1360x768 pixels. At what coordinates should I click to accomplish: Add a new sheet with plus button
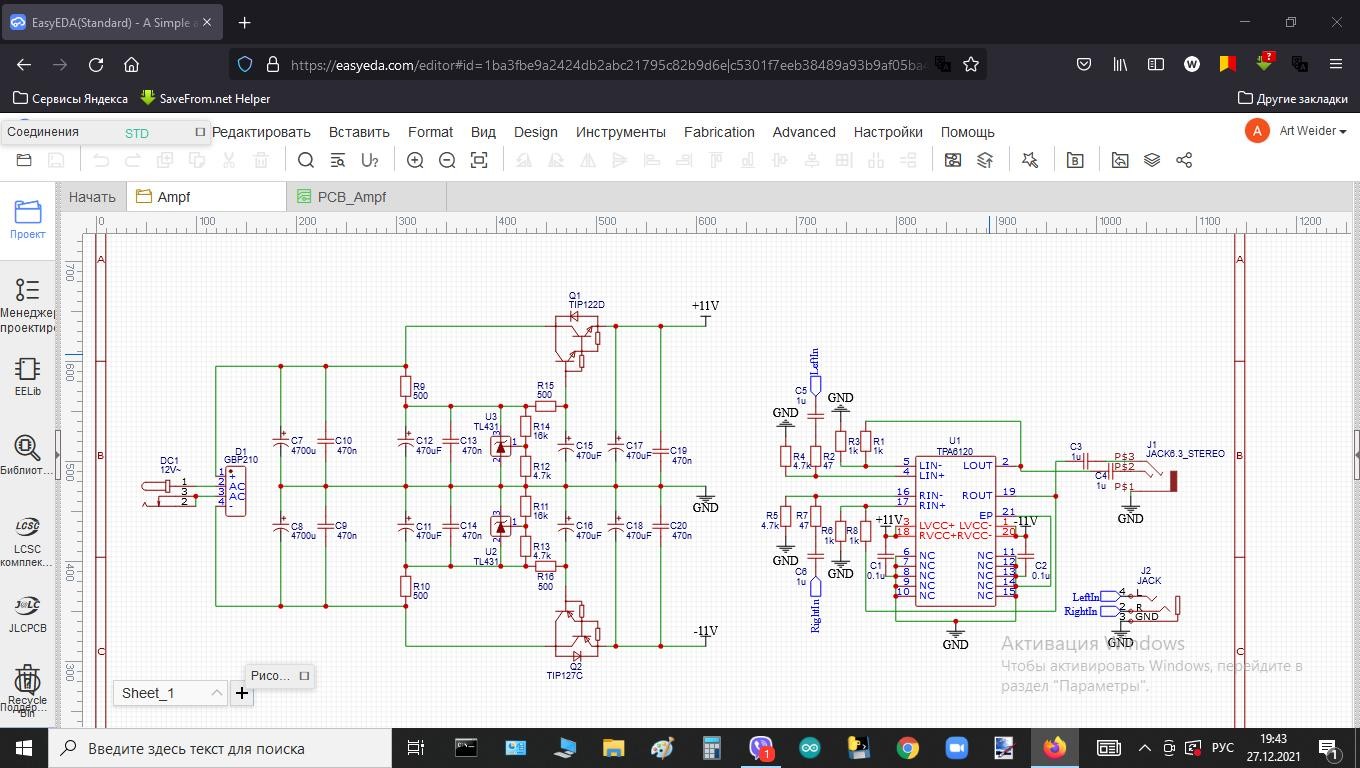coord(242,693)
